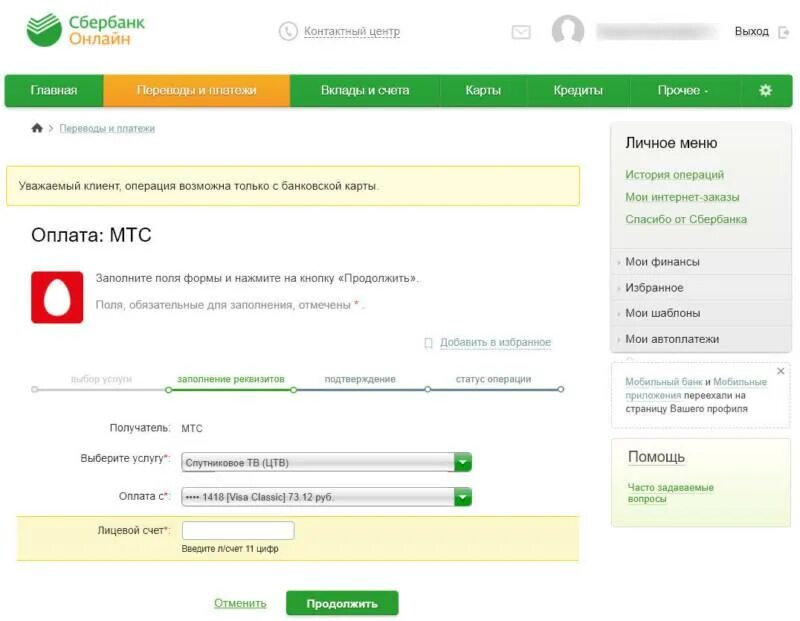Focus the Лицевой счет input field

coord(238,530)
